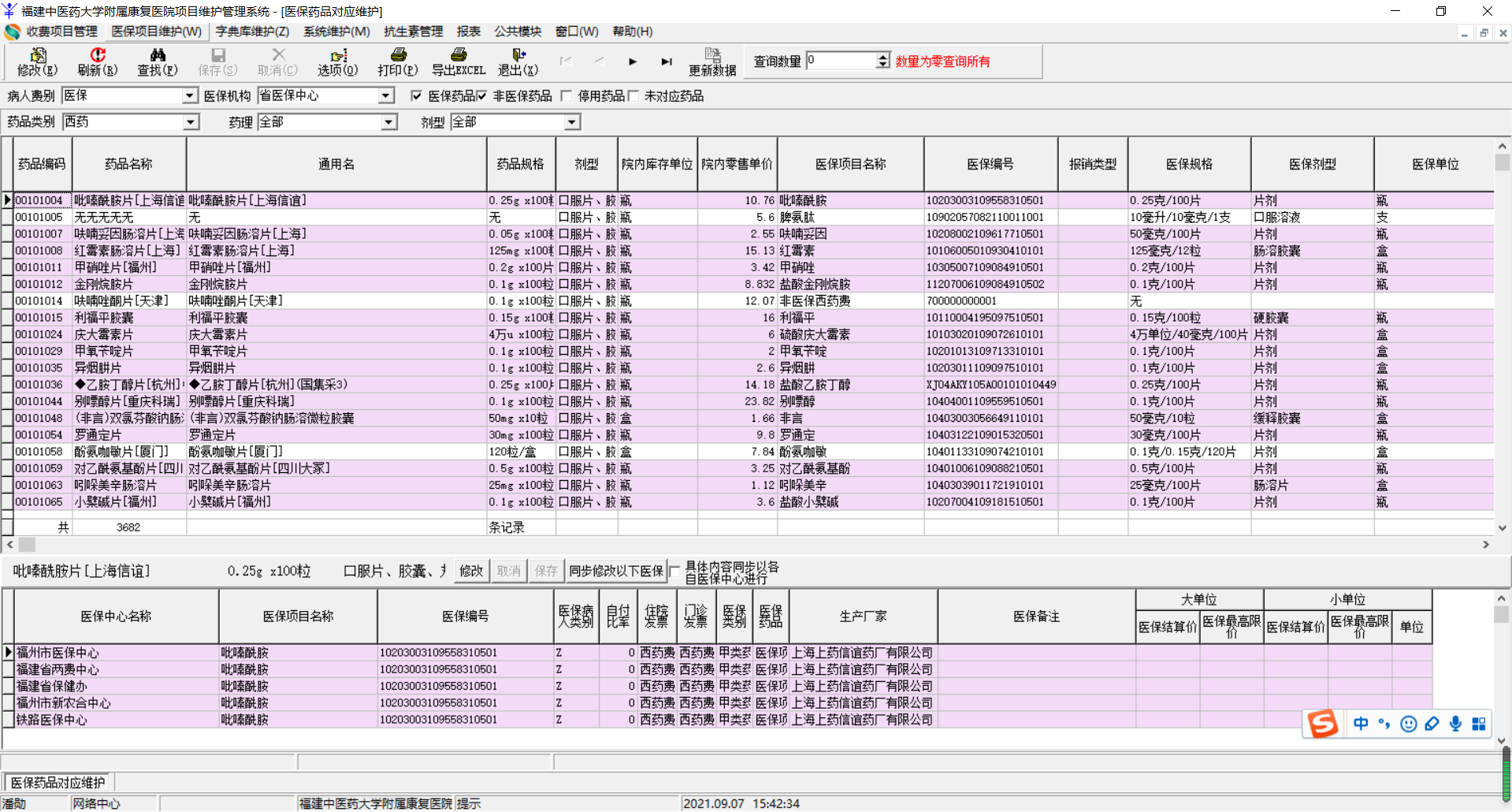Click the 同步修改以下医保 button

pos(616,571)
